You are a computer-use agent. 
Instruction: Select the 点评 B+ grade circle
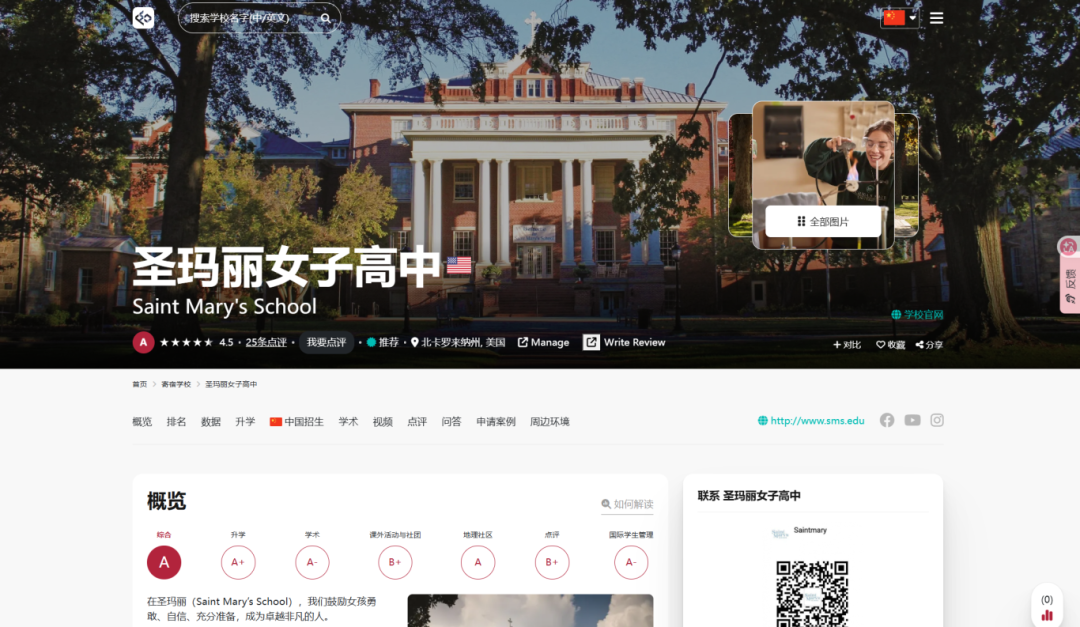552,562
